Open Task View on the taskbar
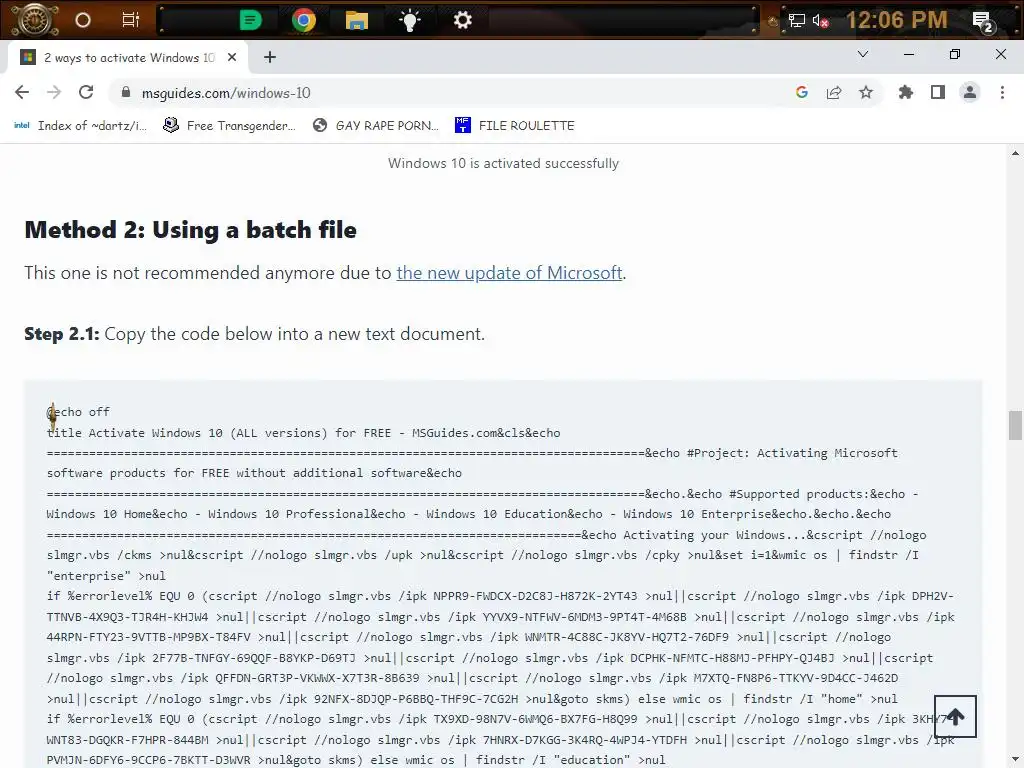 (x=131, y=20)
